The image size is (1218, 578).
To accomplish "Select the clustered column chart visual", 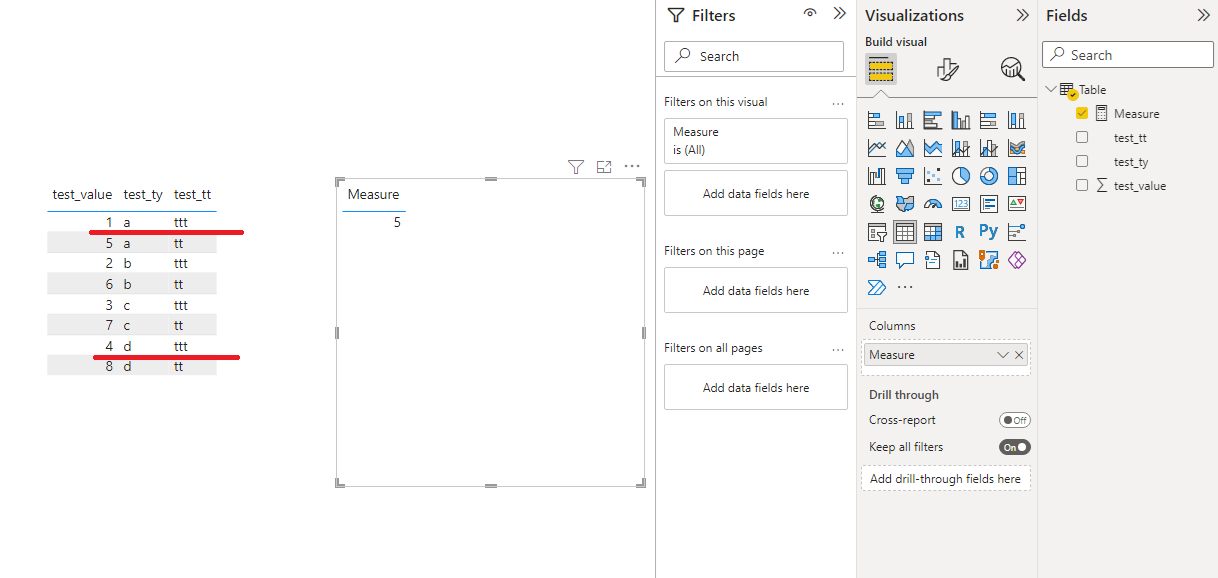I will coord(961,120).
